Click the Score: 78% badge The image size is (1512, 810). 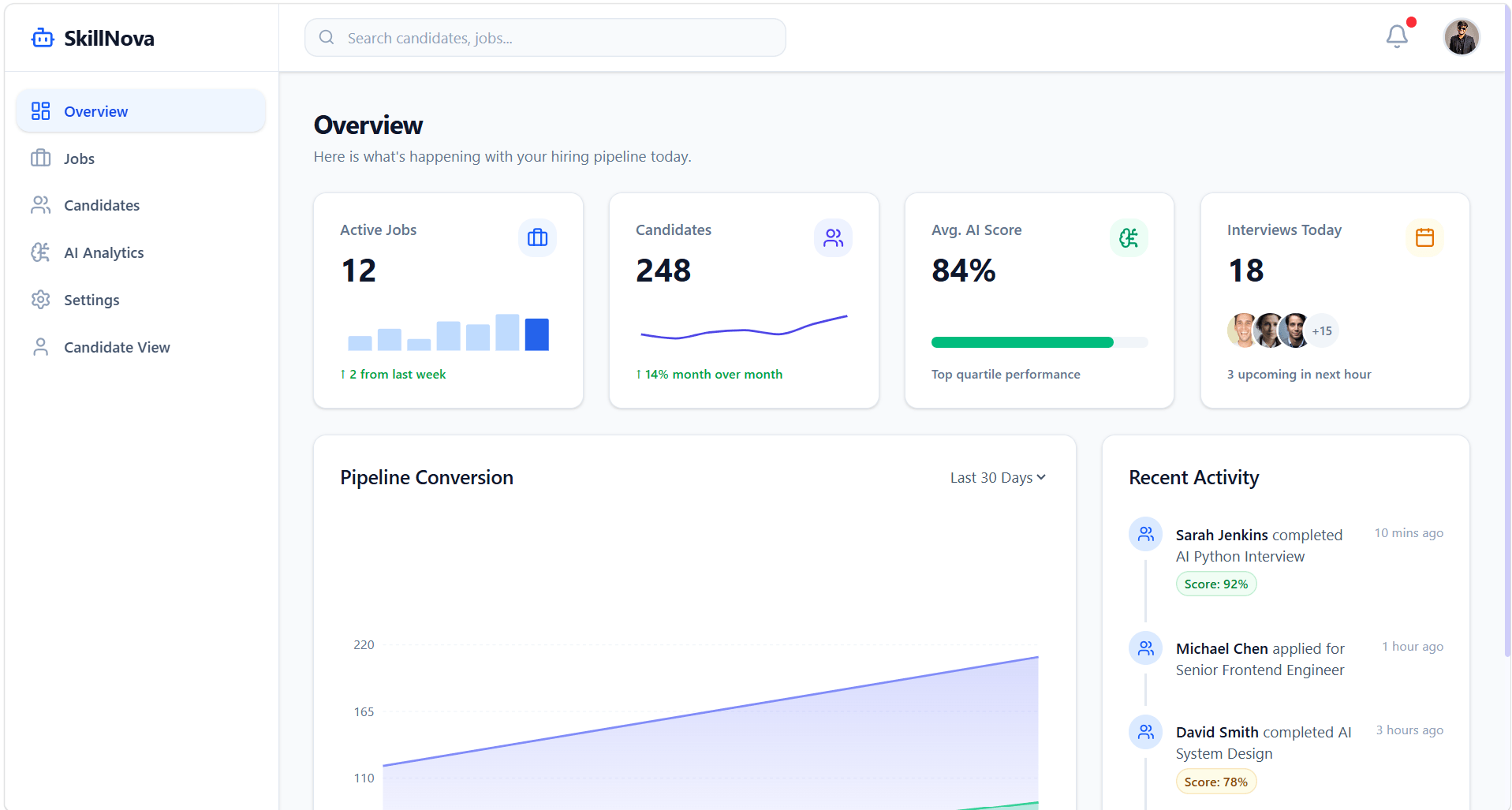pyautogui.click(x=1216, y=782)
